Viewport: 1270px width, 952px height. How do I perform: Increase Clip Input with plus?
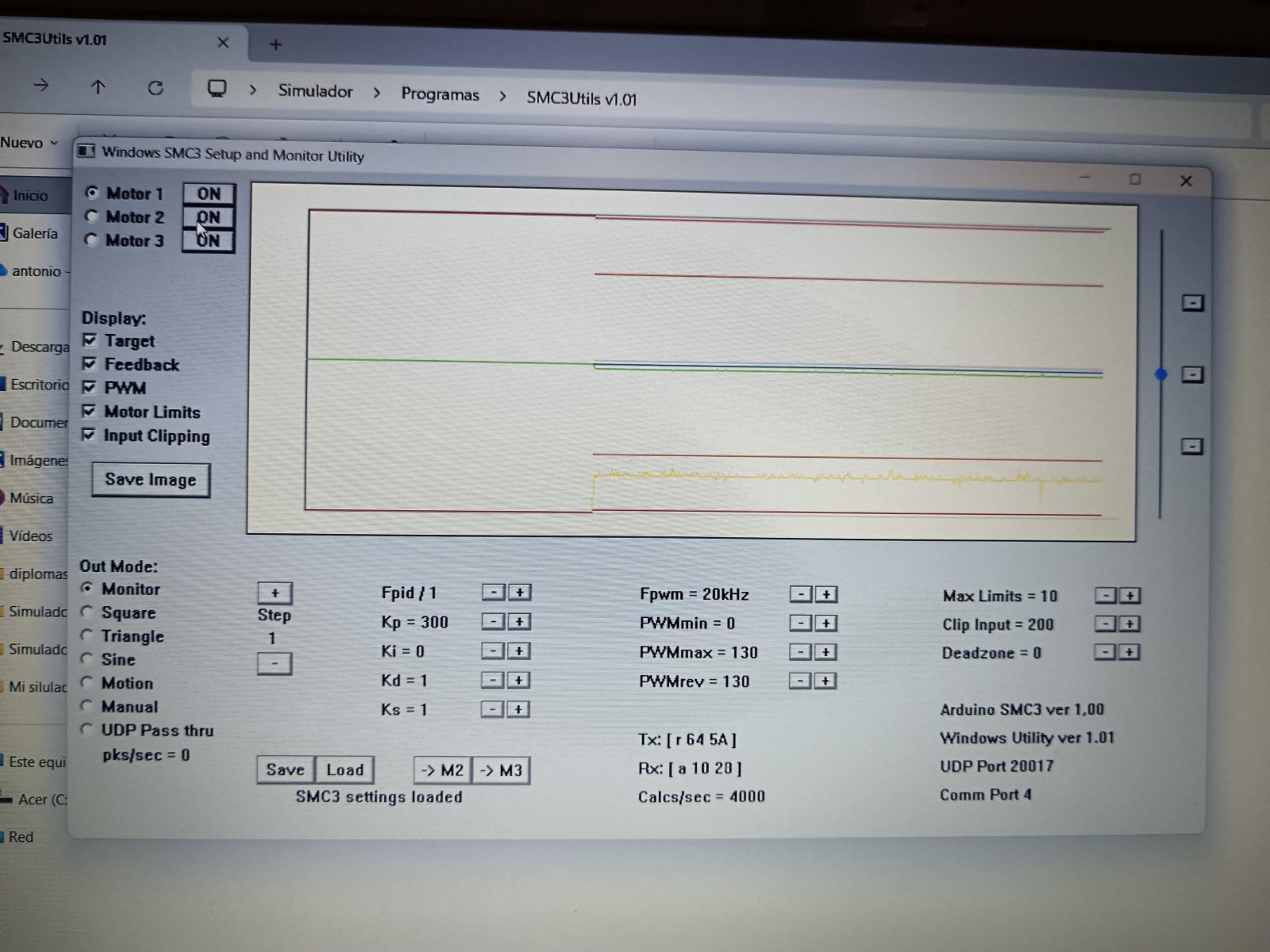point(1130,624)
